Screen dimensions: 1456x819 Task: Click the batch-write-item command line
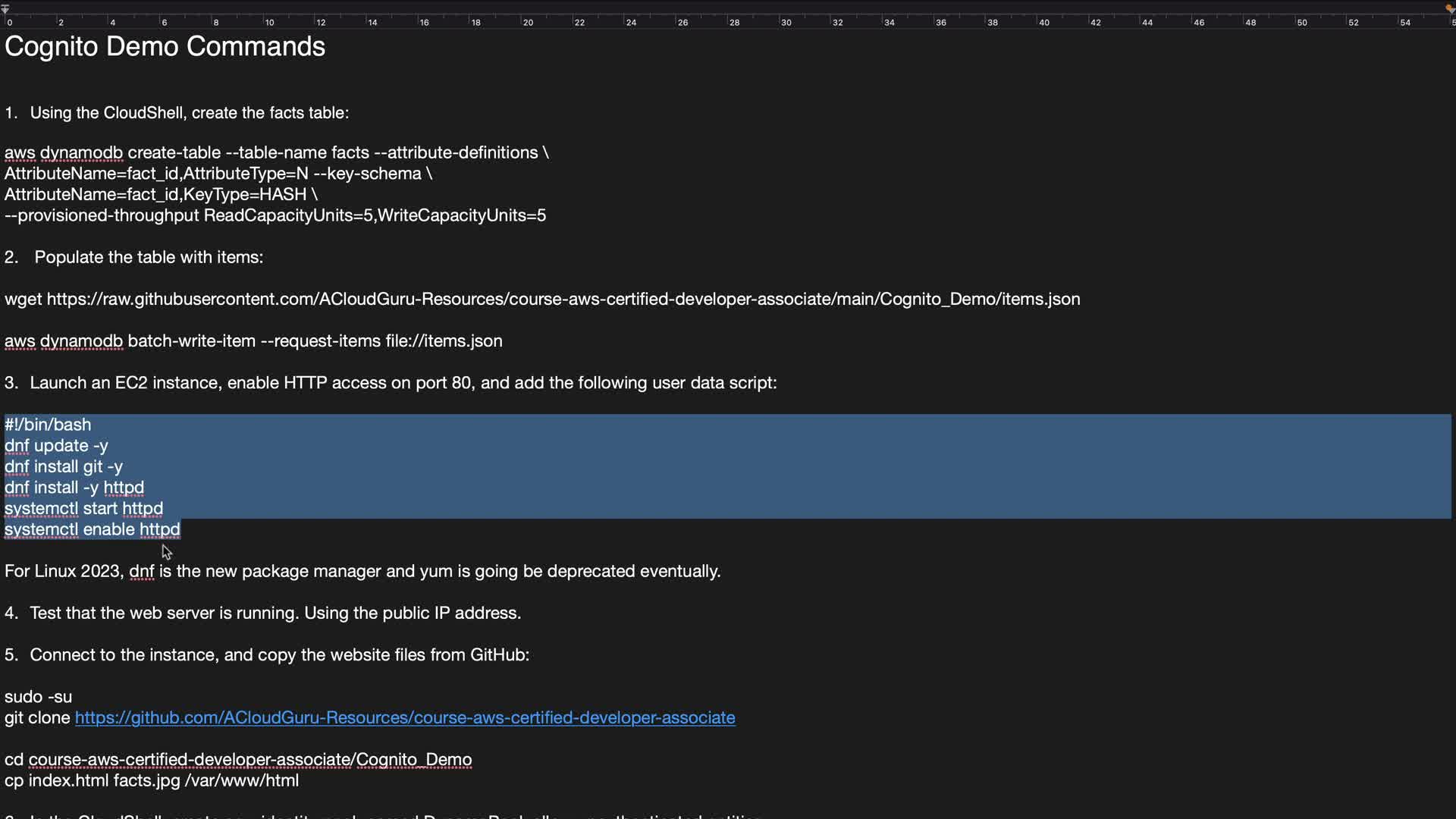pos(253,341)
